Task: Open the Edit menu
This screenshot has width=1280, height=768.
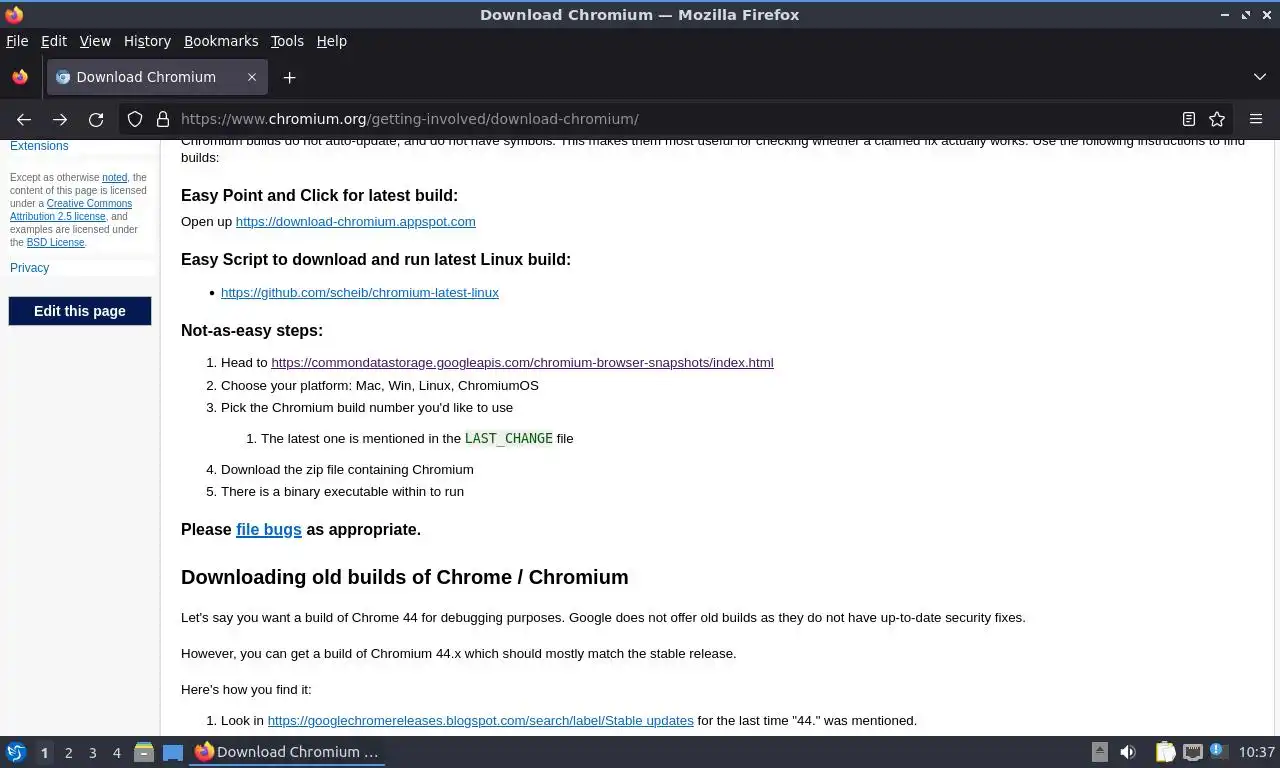Action: (54, 41)
